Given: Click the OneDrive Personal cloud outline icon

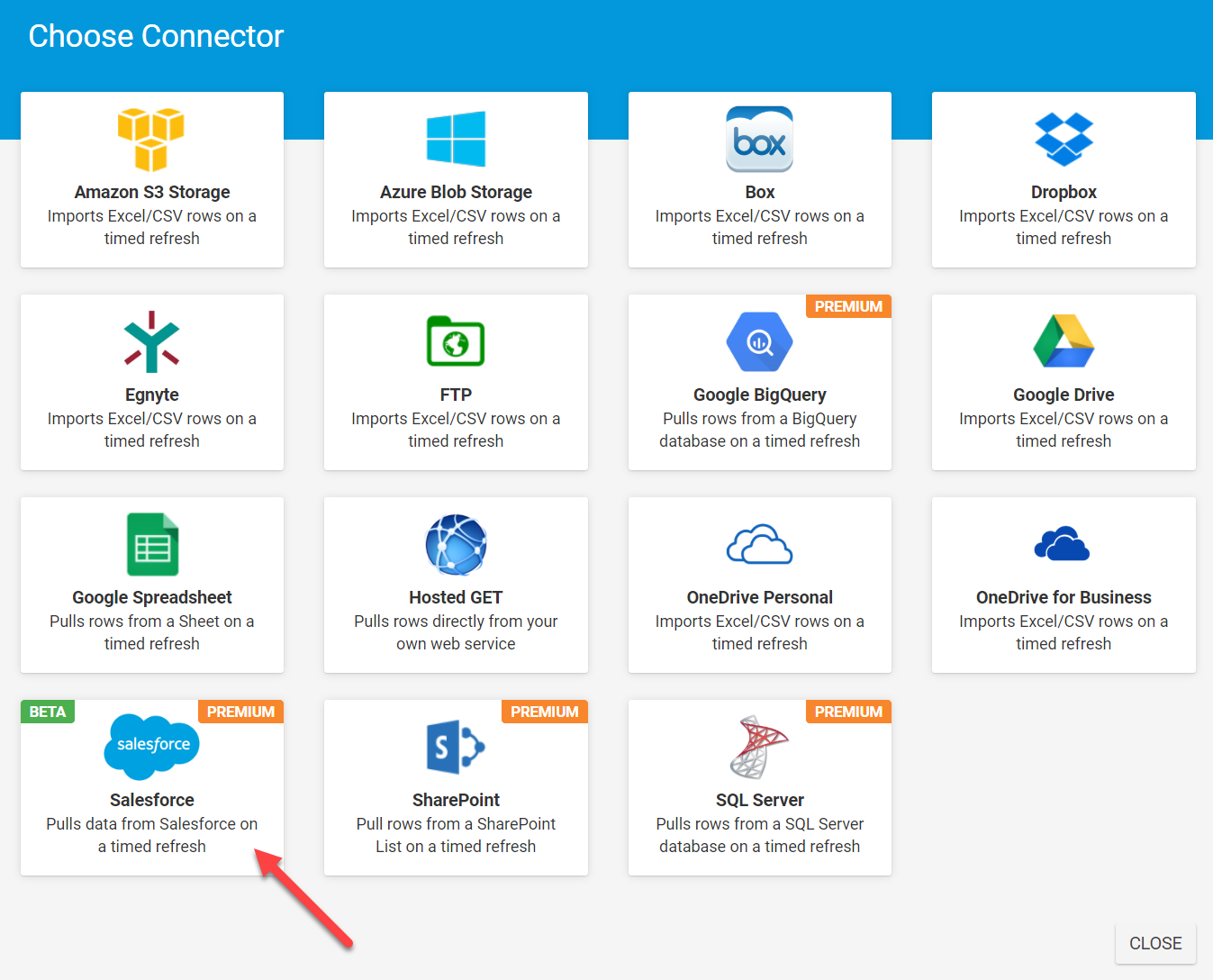Looking at the screenshot, I should point(759,544).
